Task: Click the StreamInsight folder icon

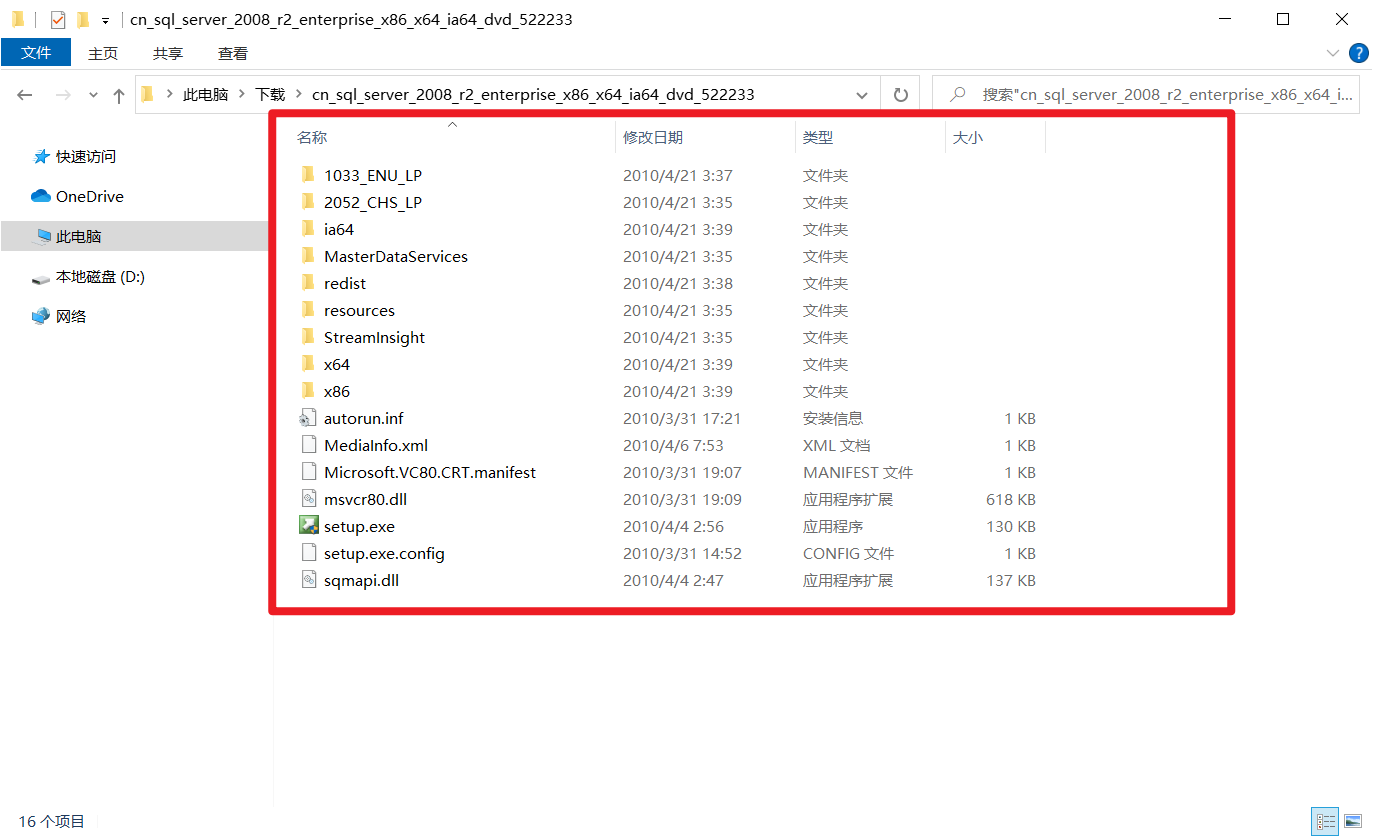Action: click(x=308, y=337)
